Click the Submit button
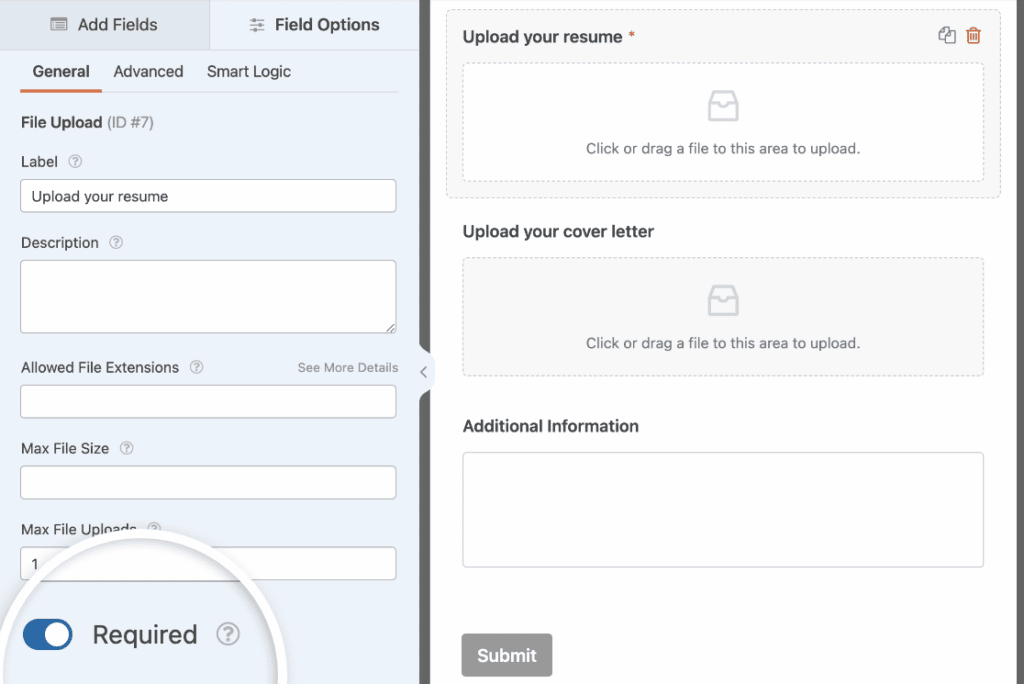 (x=506, y=655)
